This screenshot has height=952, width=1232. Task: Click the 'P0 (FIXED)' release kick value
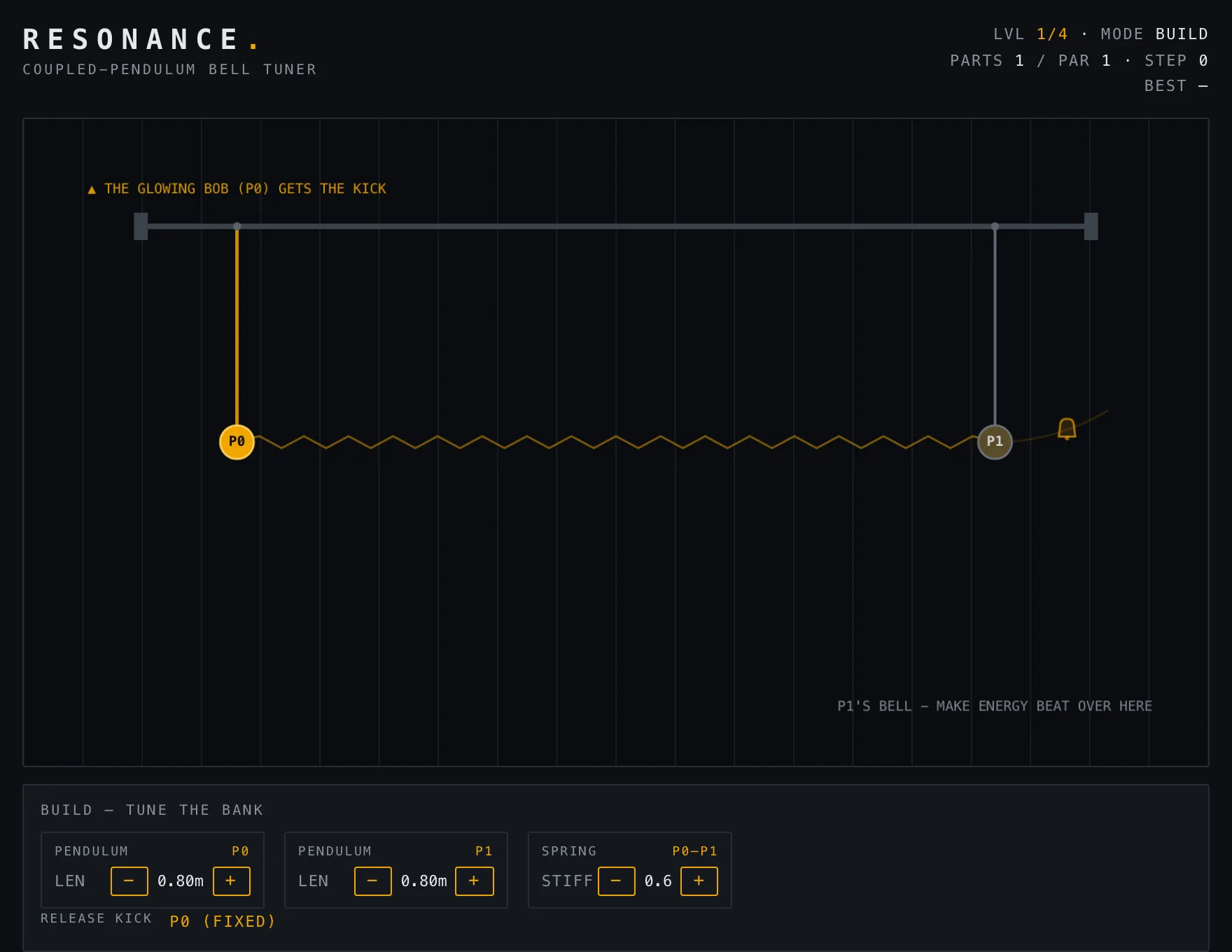click(x=223, y=921)
